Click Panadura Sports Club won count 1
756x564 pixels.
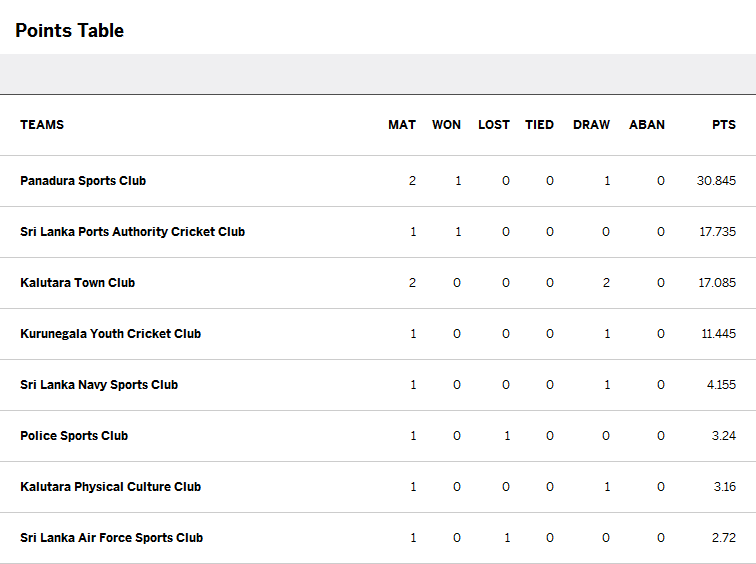click(458, 181)
